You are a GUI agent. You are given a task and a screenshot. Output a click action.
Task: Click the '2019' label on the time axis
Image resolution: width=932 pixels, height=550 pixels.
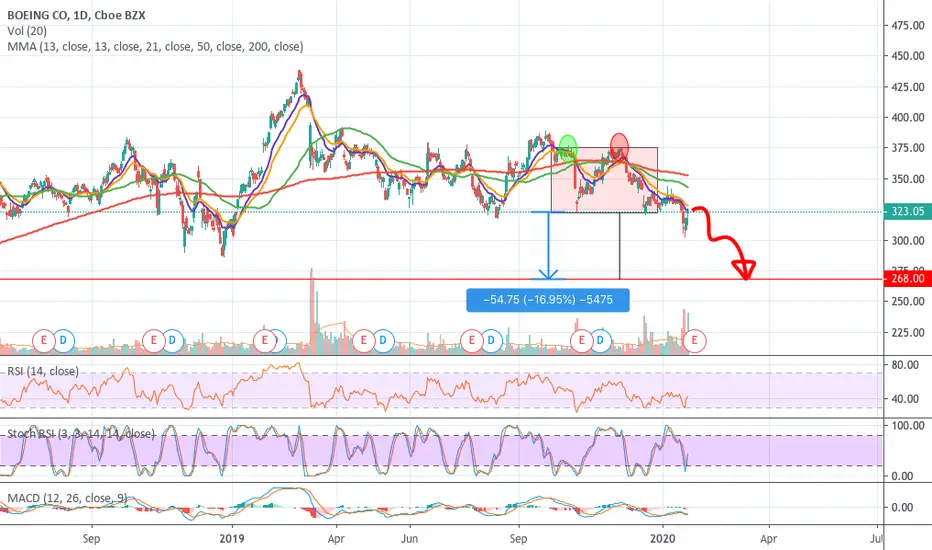tap(232, 539)
